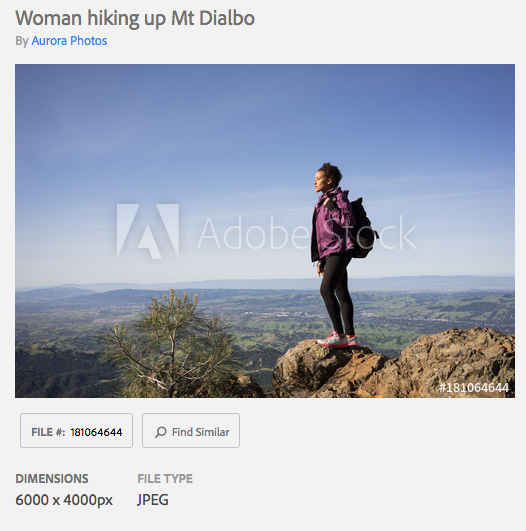Click the woman's black backpack in photo
Image resolution: width=526 pixels, height=531 pixels.
[x=362, y=230]
